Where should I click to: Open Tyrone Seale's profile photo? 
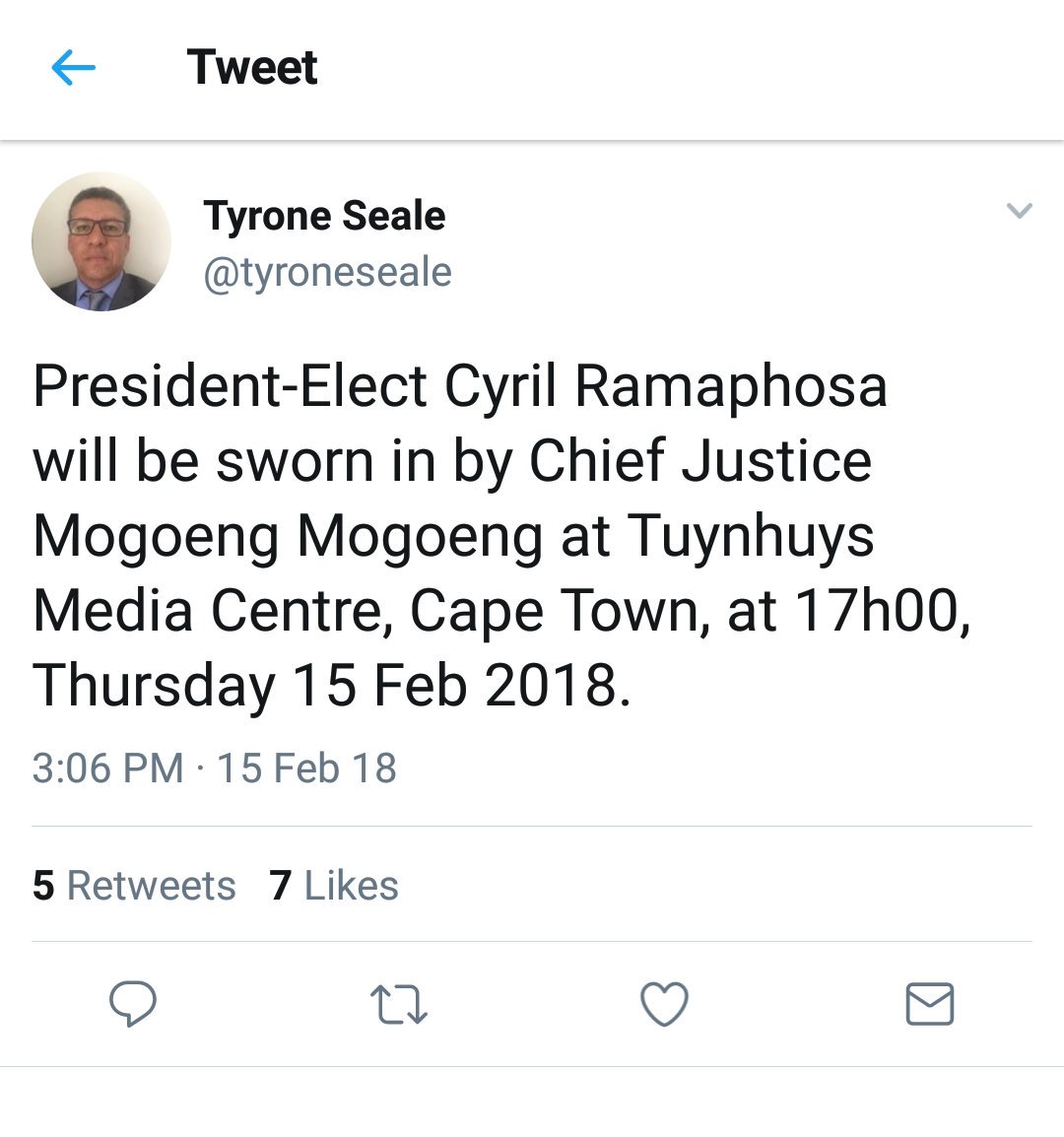pos(100,241)
